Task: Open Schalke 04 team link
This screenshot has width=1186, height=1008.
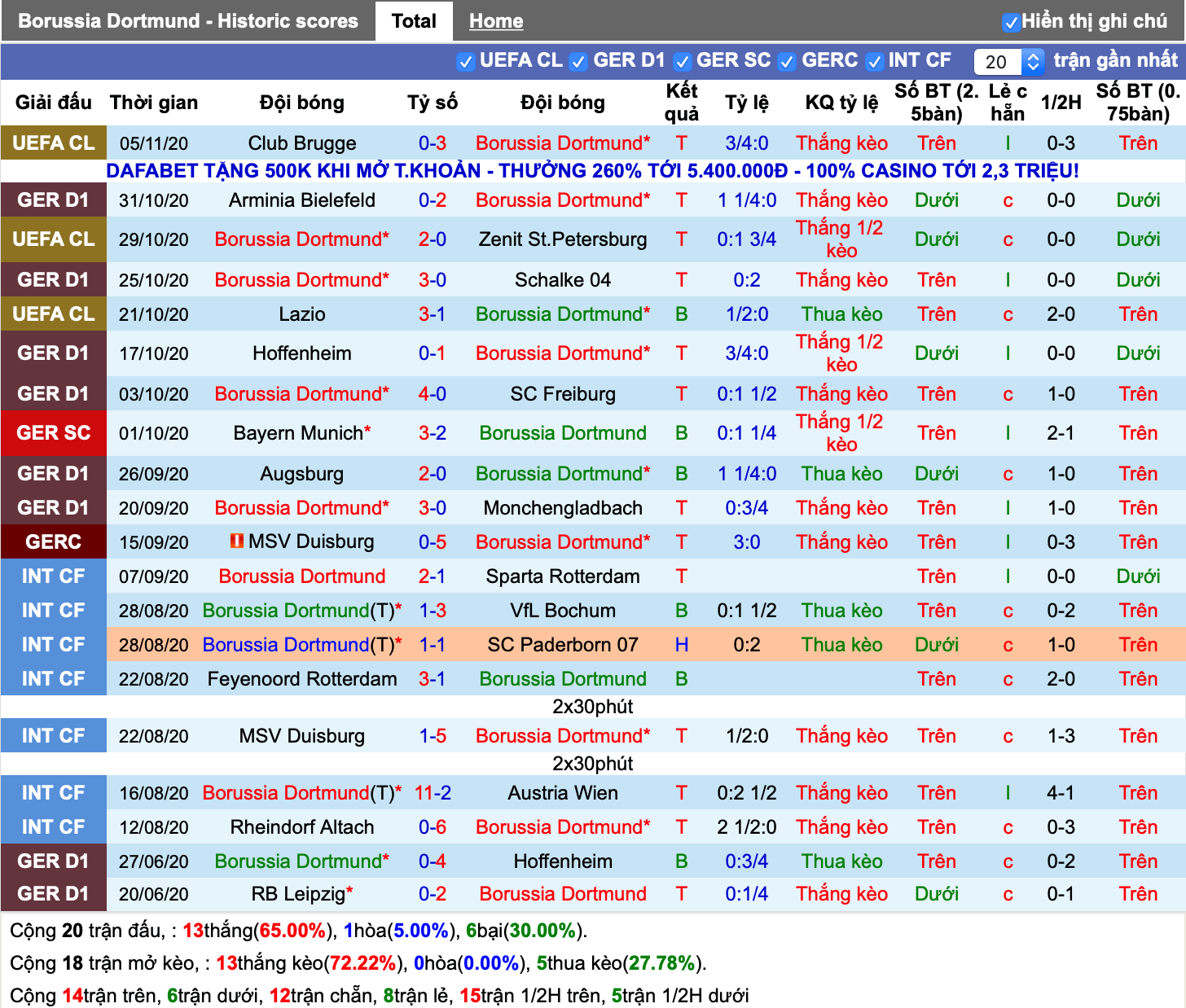Action: (x=563, y=280)
